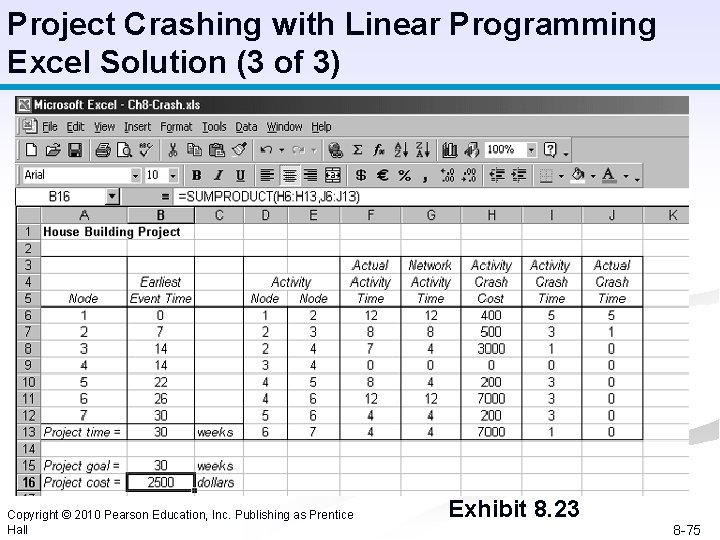
Task: Click the Cut scissors icon
Action: pos(173,150)
